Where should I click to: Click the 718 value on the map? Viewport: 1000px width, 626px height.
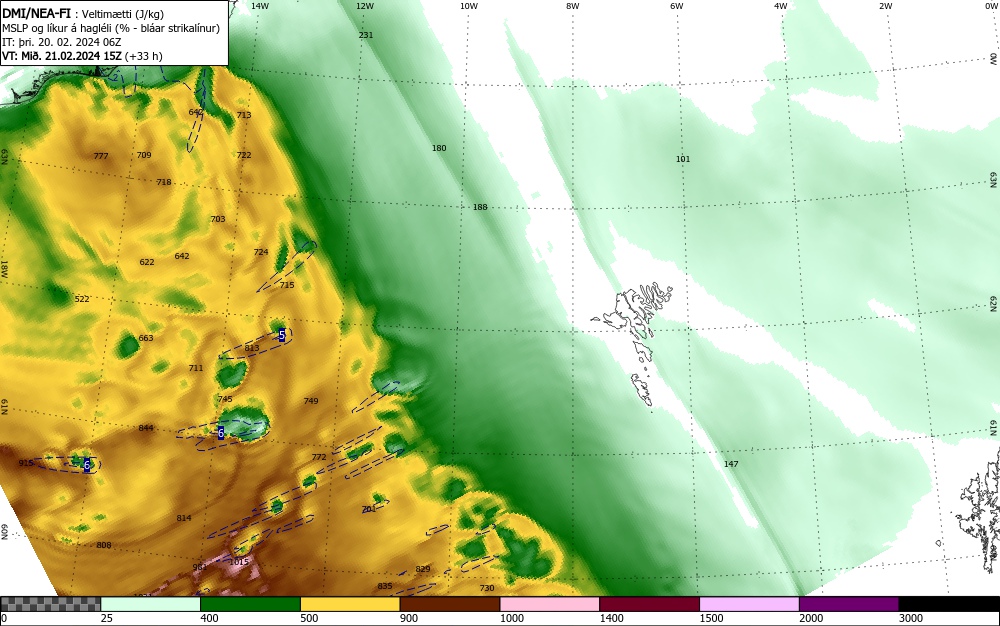tap(164, 182)
